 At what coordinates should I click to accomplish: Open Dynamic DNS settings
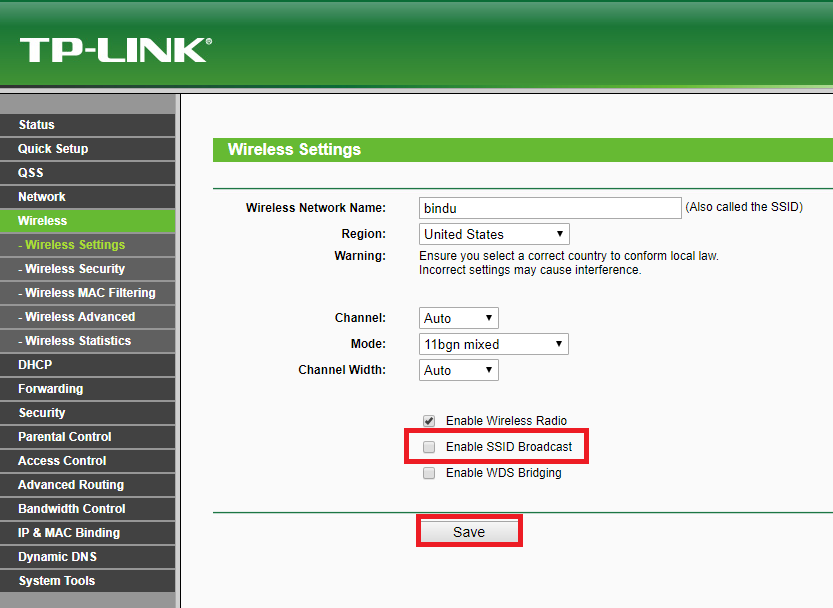click(88, 557)
